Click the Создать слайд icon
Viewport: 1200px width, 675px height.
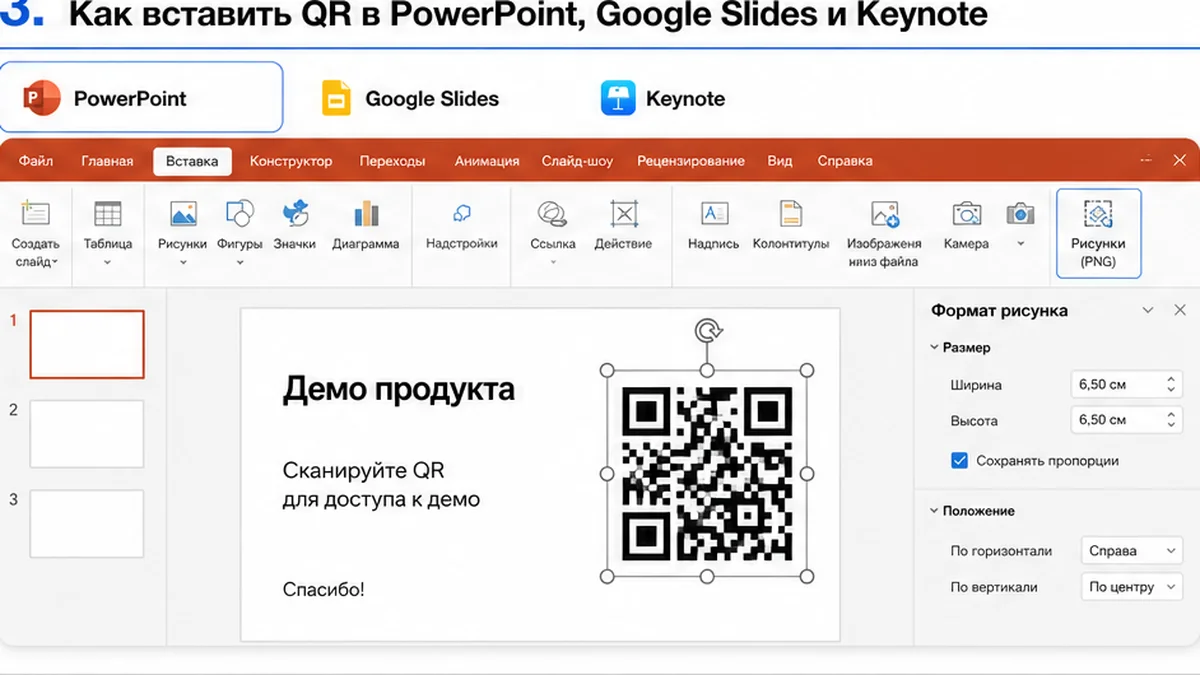pos(36,213)
